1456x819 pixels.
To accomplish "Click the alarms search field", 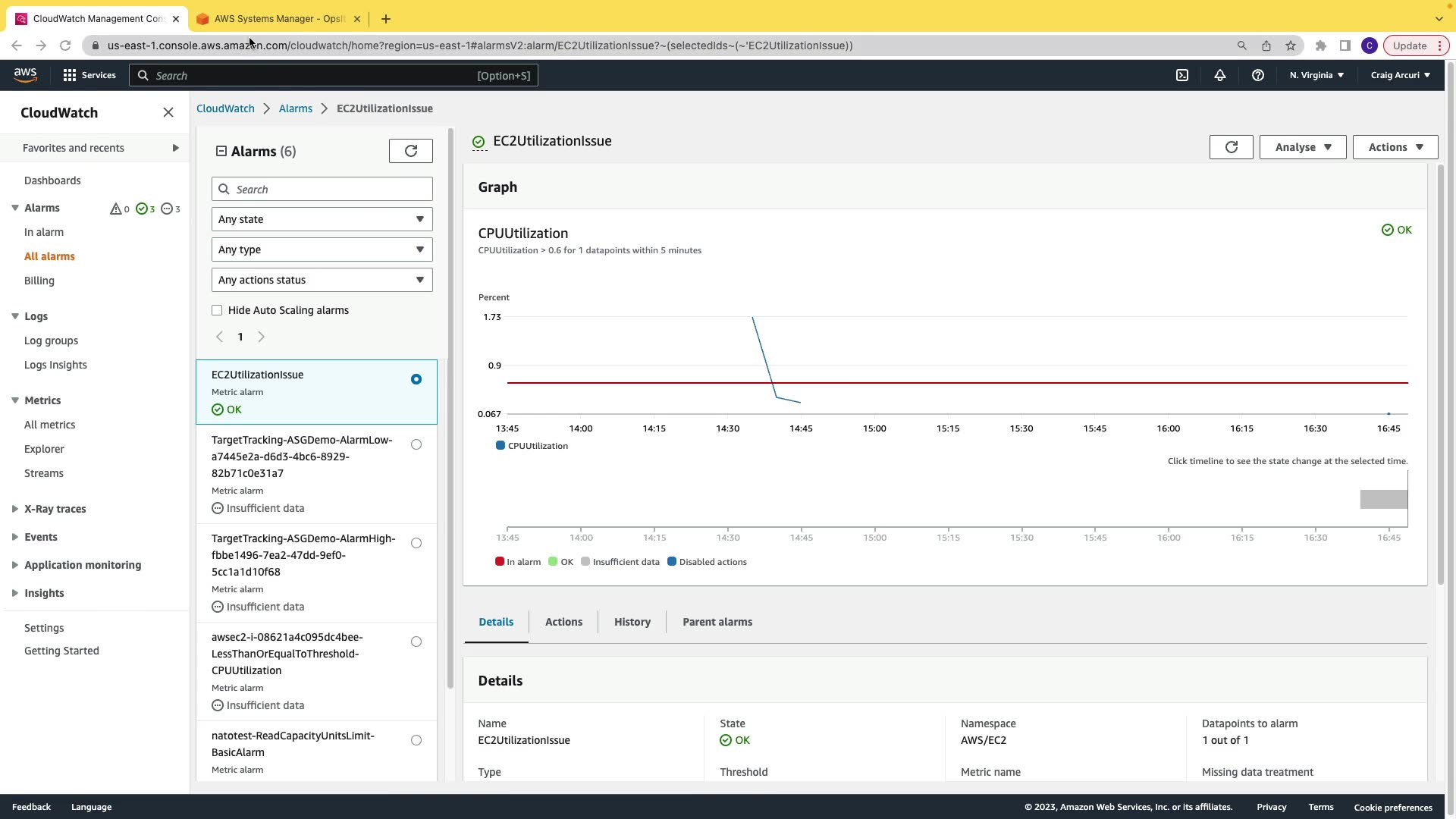I will 322,190.
